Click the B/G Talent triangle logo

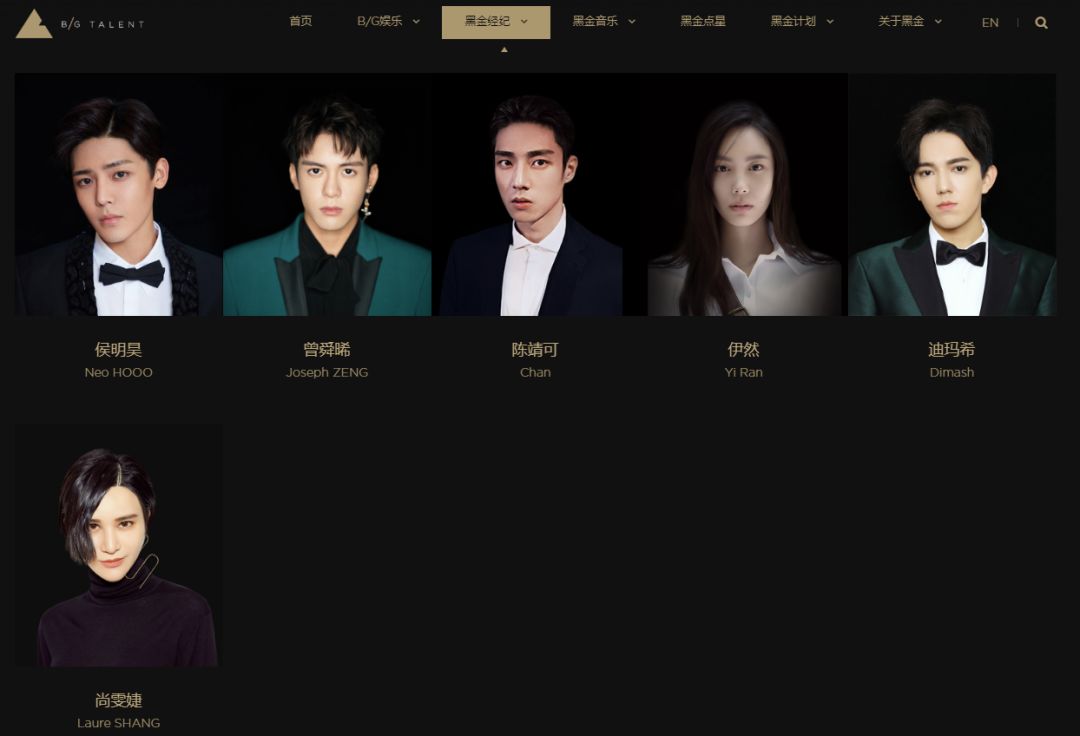[x=34, y=24]
